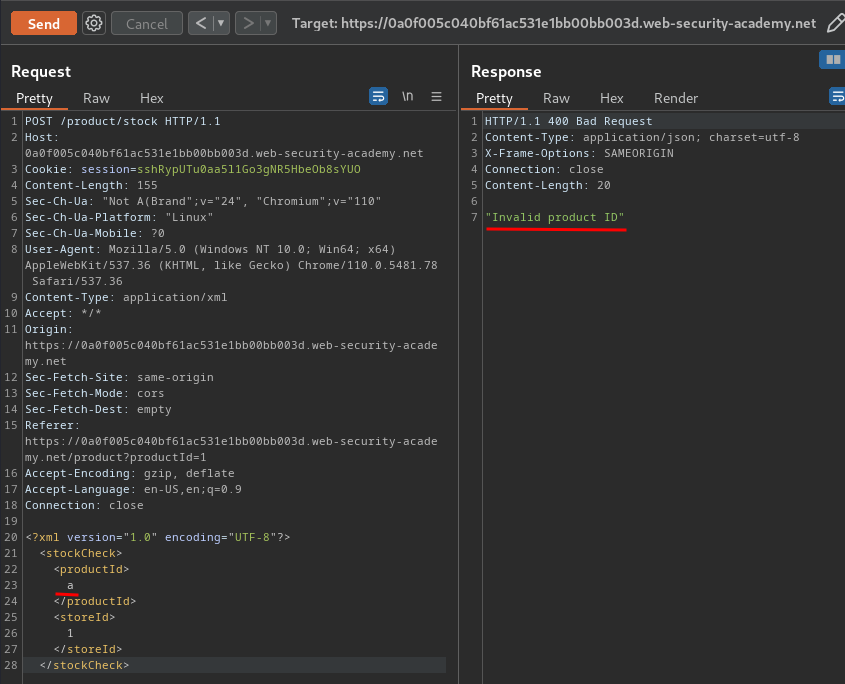
Task: Click the "Invalid product ID" response body
Action: pyautogui.click(x=555, y=217)
